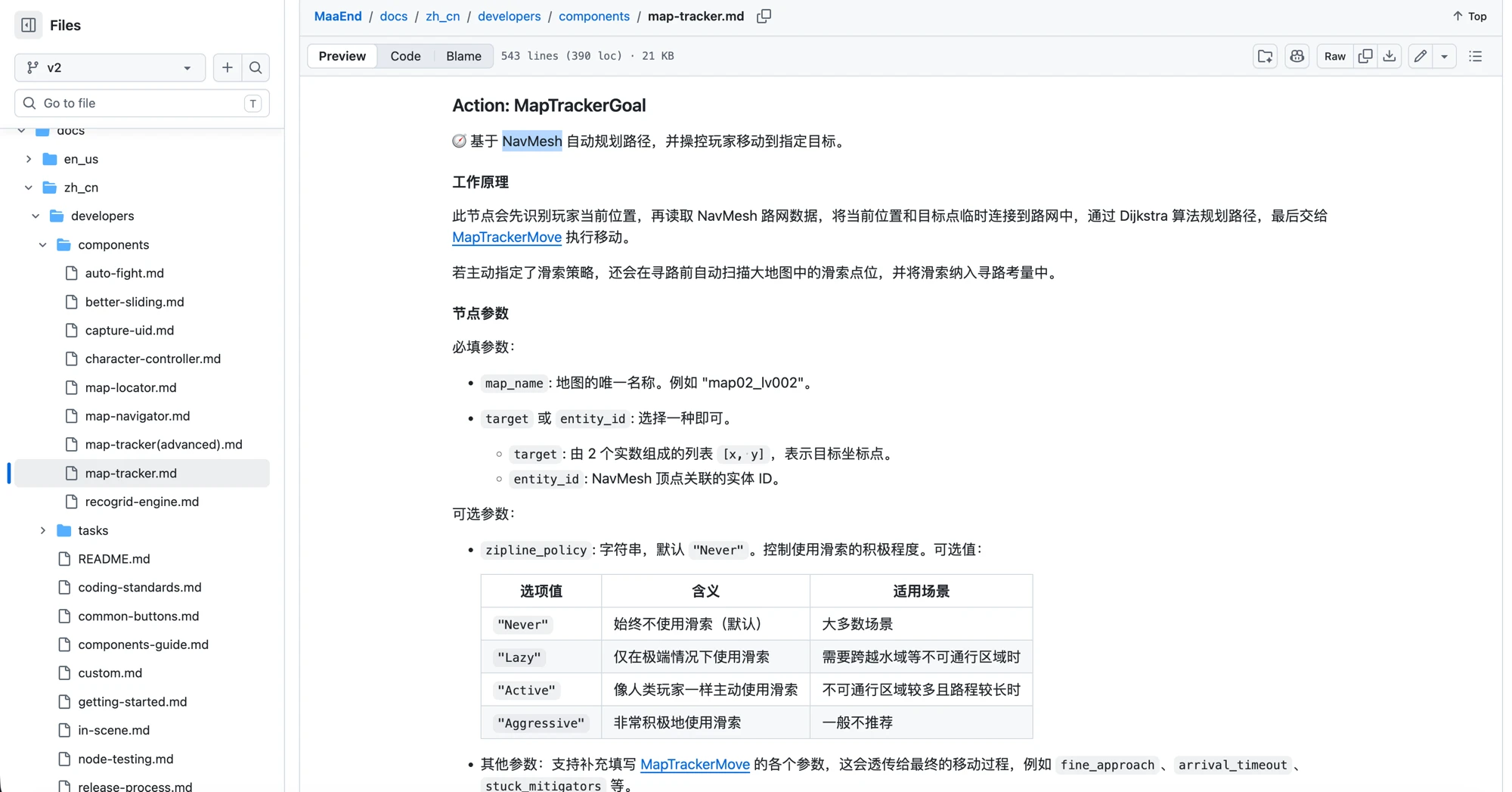1512x792 pixels.
Task: Open MaaEnd repository breadcrumb
Action: 338,16
